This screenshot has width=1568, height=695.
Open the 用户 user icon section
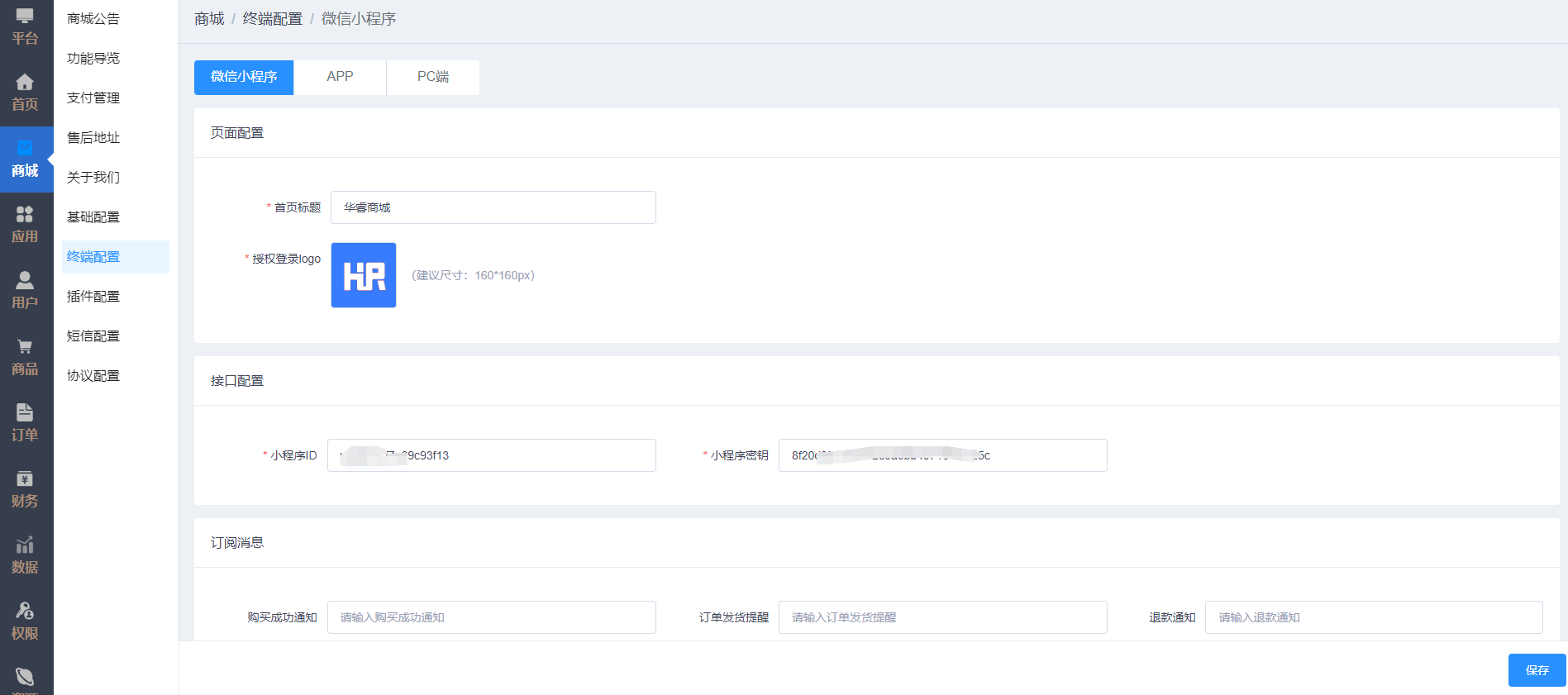click(x=25, y=281)
